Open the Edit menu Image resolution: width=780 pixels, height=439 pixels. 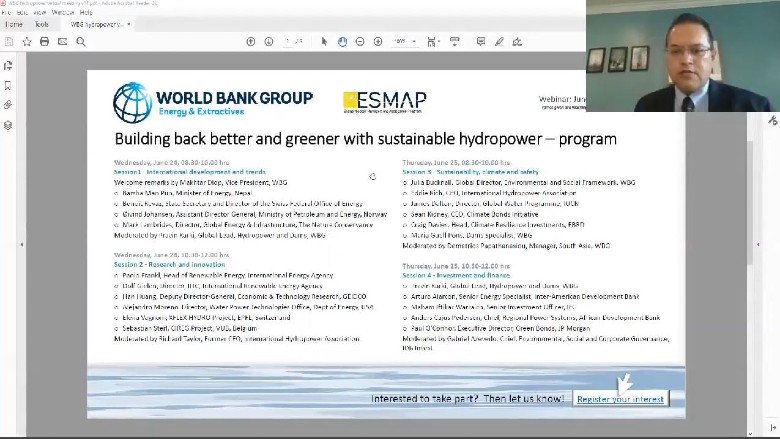22,12
